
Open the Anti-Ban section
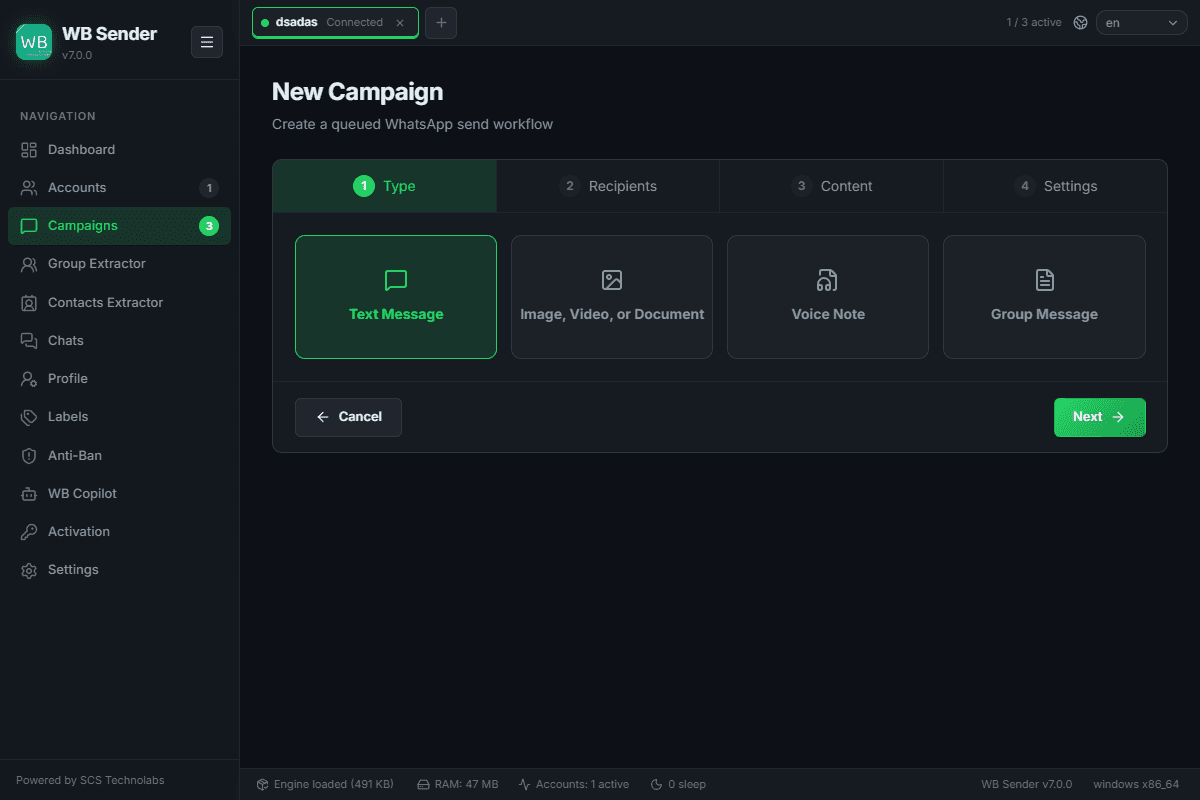[119, 456]
